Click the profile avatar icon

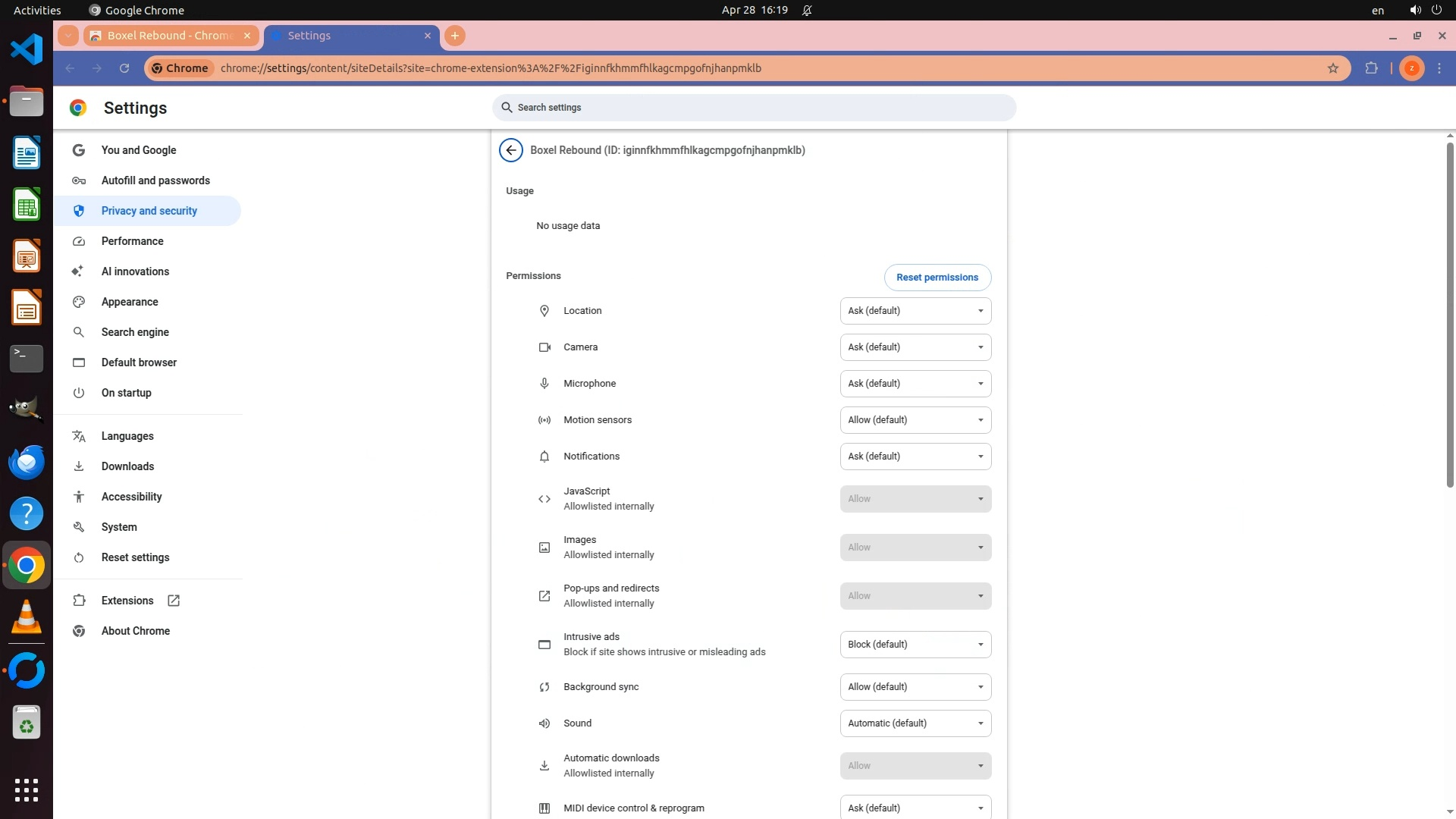pos(1411,68)
